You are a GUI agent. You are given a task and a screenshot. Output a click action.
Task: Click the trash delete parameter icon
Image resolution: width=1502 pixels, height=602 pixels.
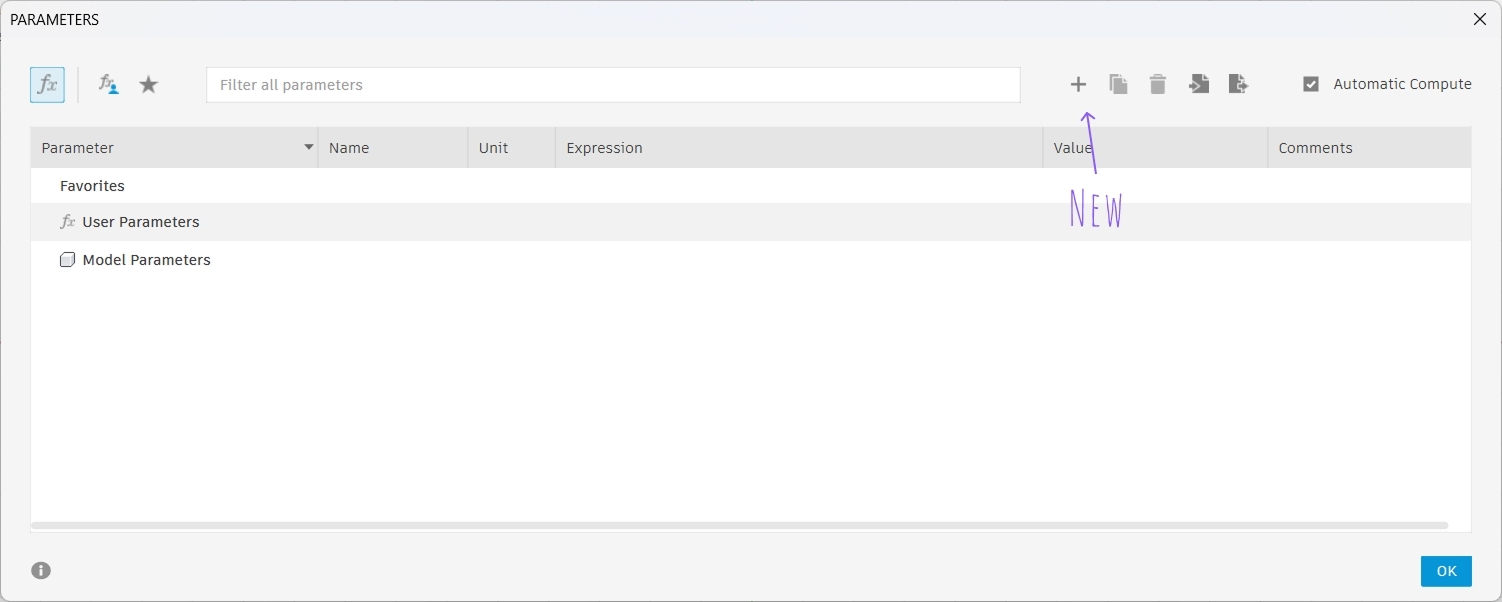1158,85
